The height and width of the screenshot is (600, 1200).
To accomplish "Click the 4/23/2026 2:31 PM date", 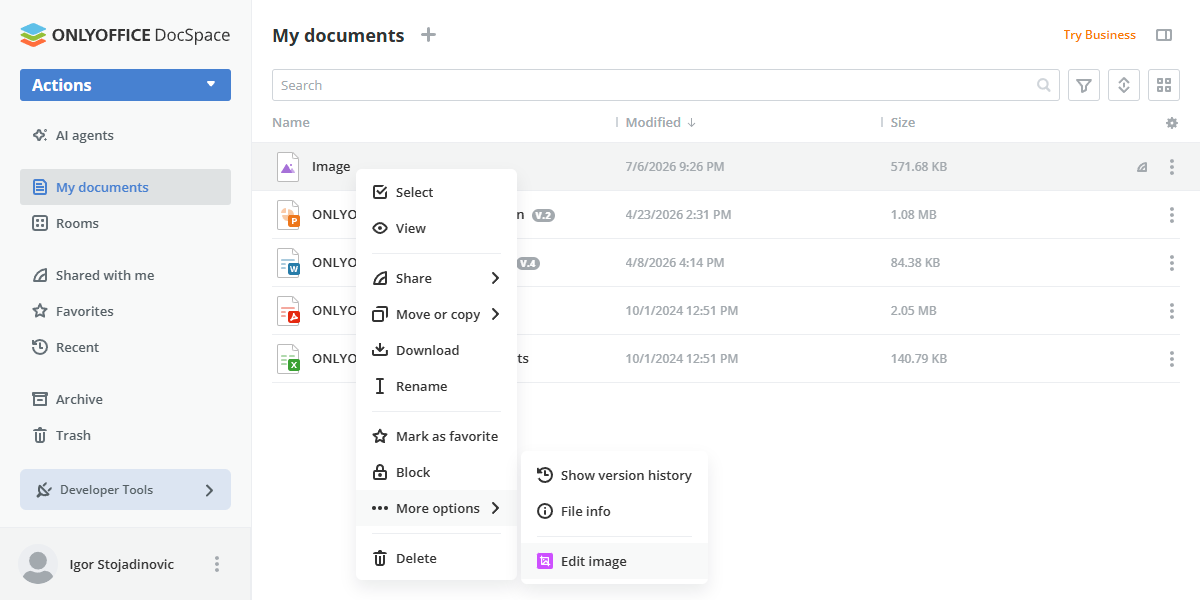I will pyautogui.click(x=678, y=215).
